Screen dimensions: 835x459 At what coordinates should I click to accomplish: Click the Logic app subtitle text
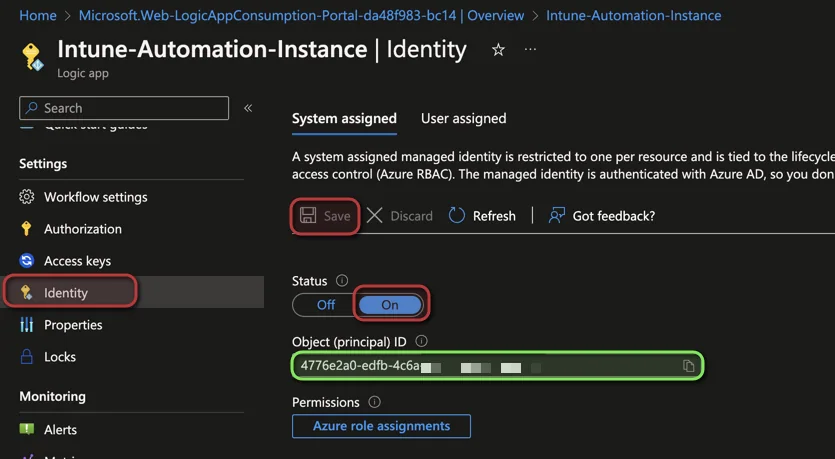[x=83, y=73]
